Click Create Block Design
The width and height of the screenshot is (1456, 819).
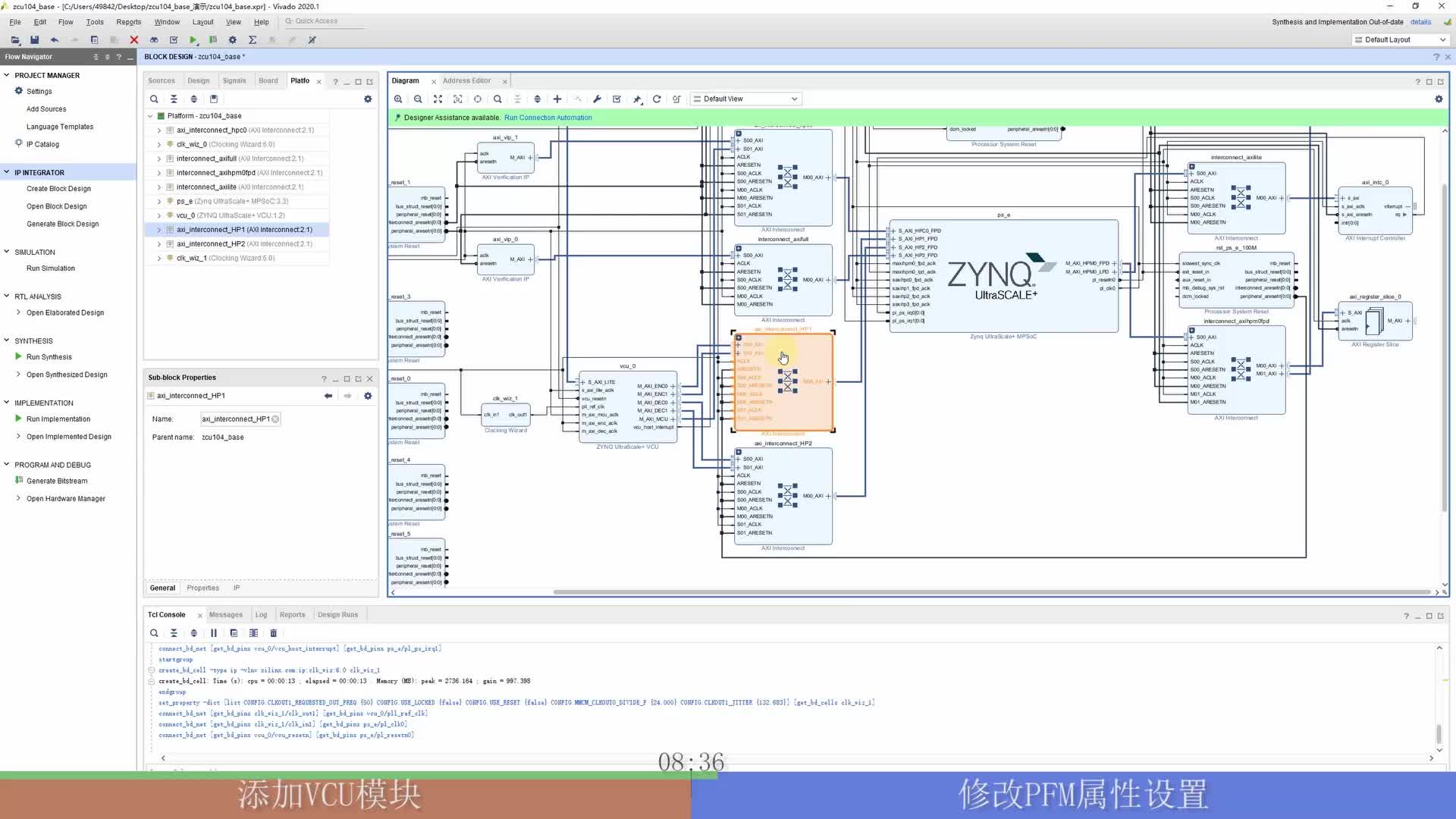pyautogui.click(x=58, y=189)
